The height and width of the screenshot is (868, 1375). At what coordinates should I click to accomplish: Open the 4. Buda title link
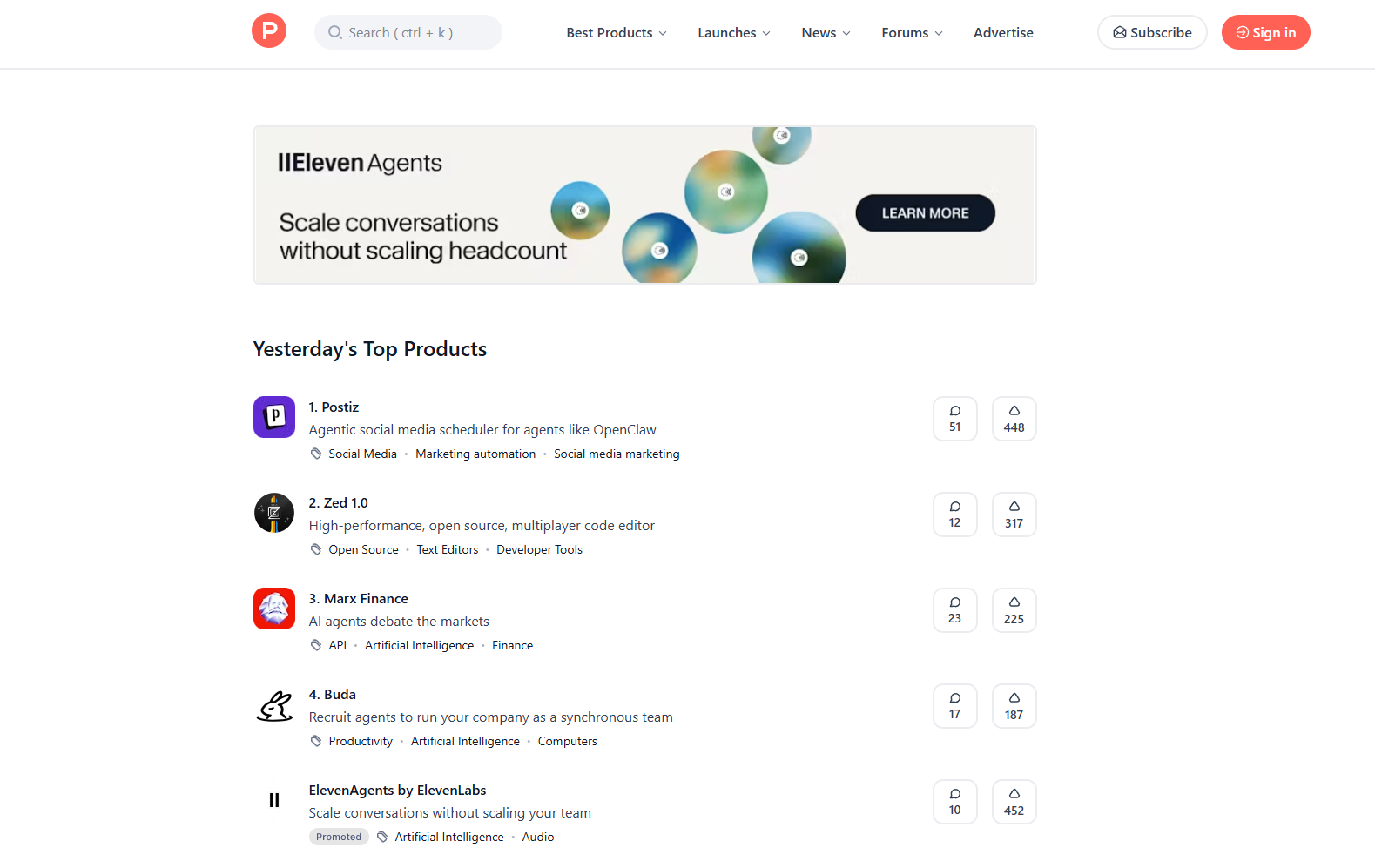(x=332, y=694)
